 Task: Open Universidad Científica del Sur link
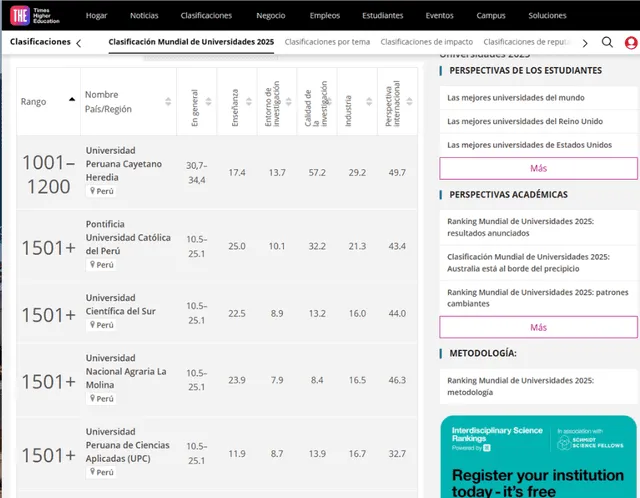pos(120,305)
